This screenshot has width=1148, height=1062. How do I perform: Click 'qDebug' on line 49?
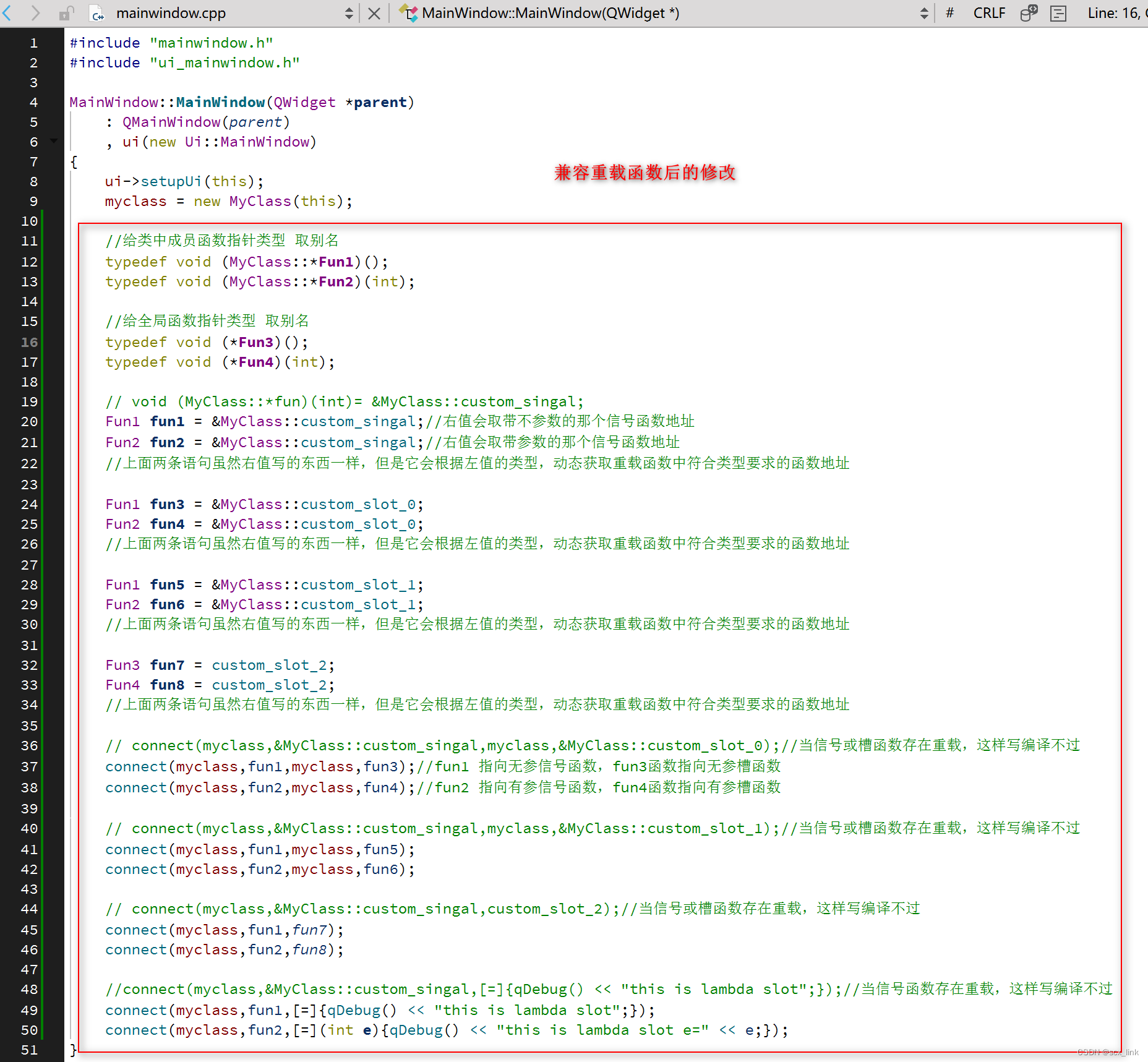click(354, 1010)
